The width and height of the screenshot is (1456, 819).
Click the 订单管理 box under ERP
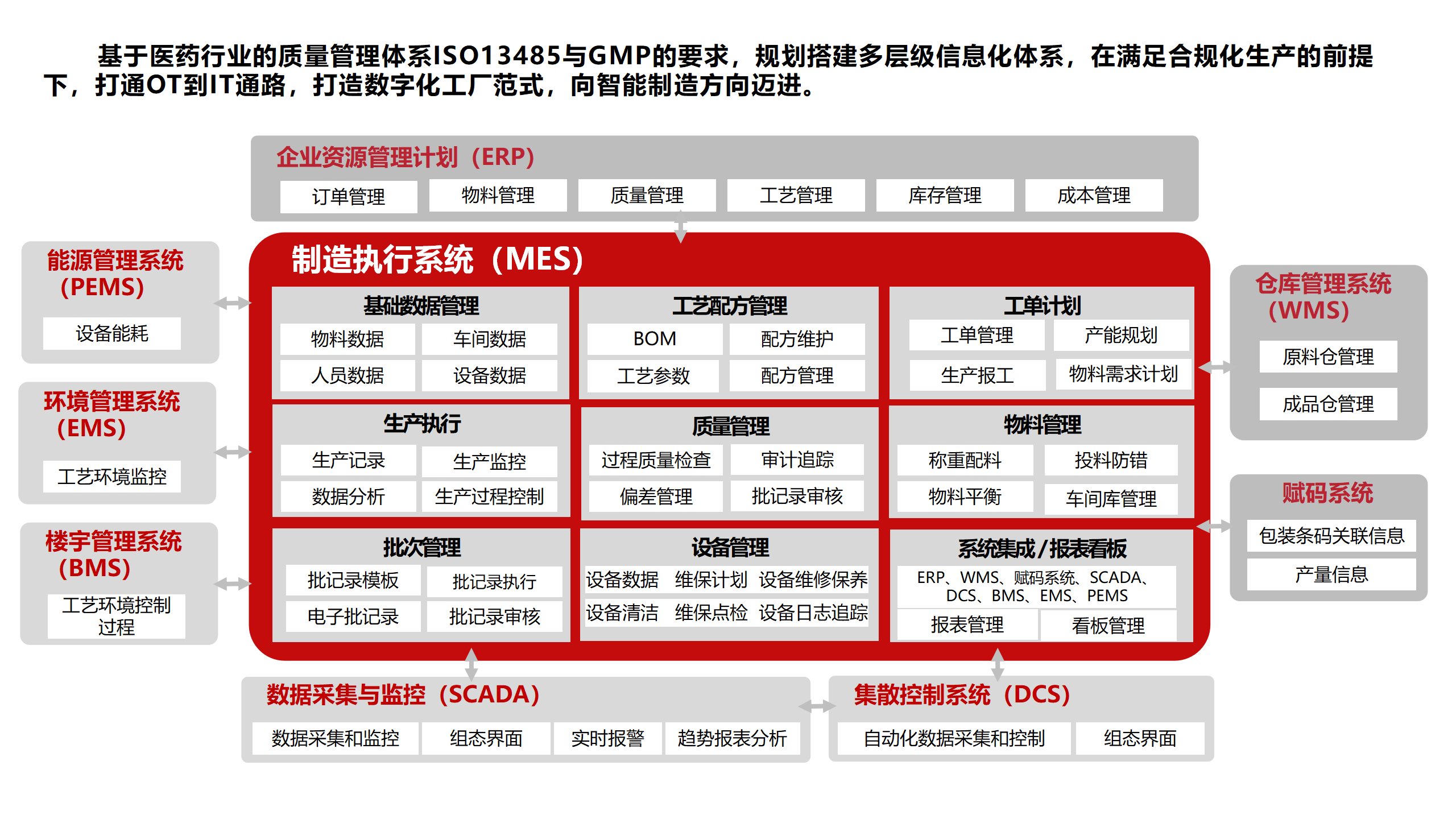click(x=349, y=197)
